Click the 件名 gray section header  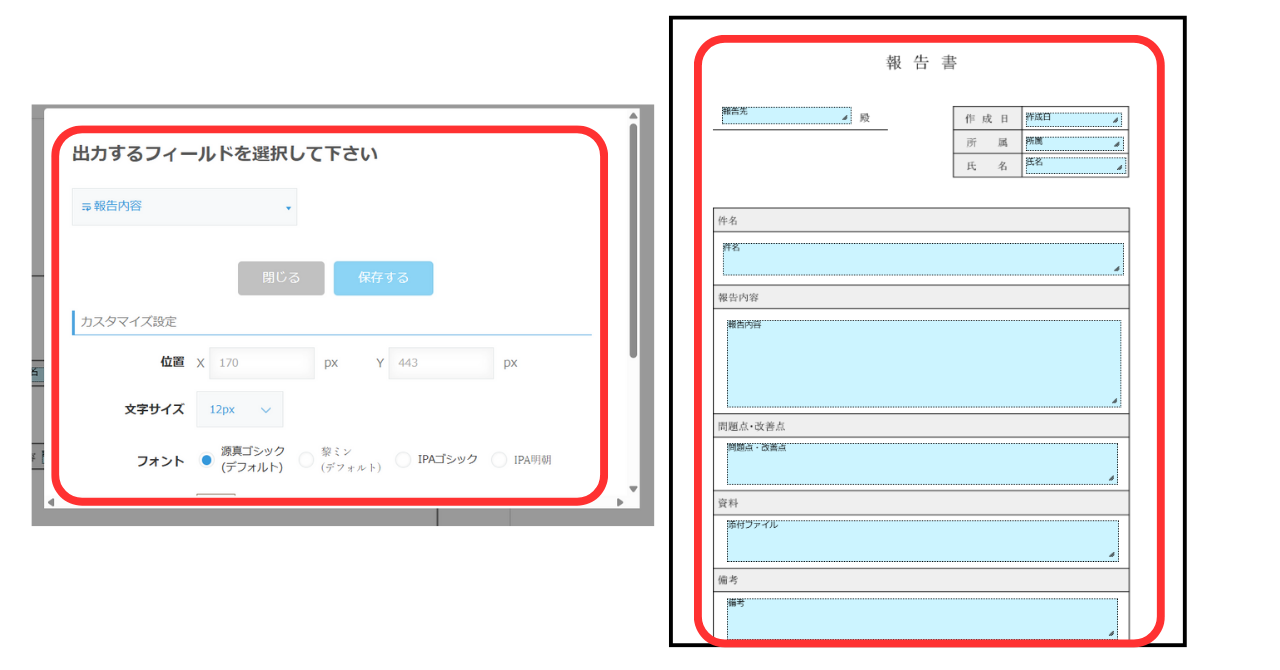coord(921,220)
